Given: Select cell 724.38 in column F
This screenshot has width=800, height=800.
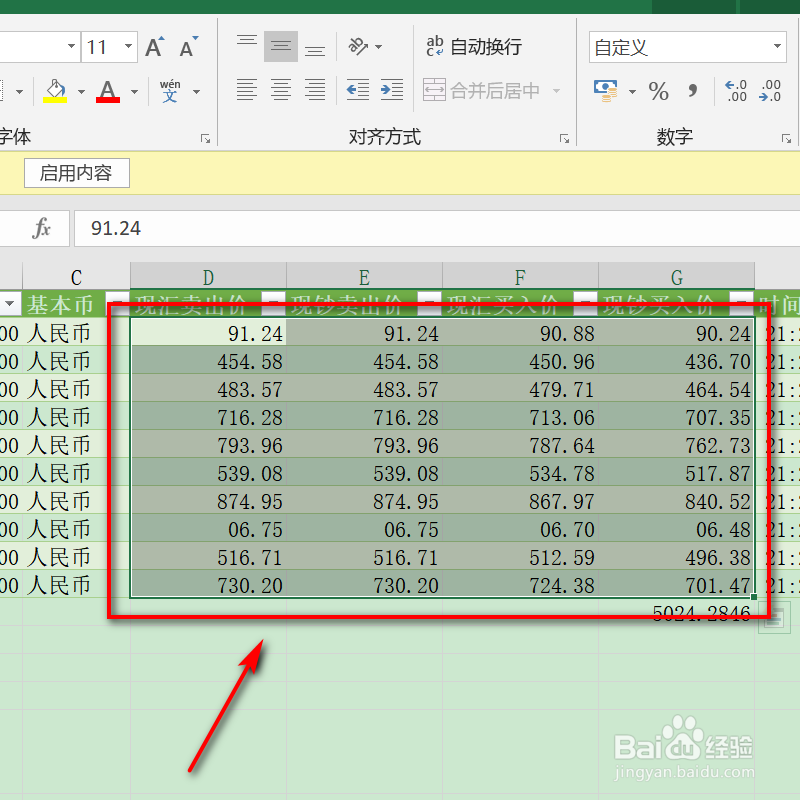Looking at the screenshot, I should [520, 585].
